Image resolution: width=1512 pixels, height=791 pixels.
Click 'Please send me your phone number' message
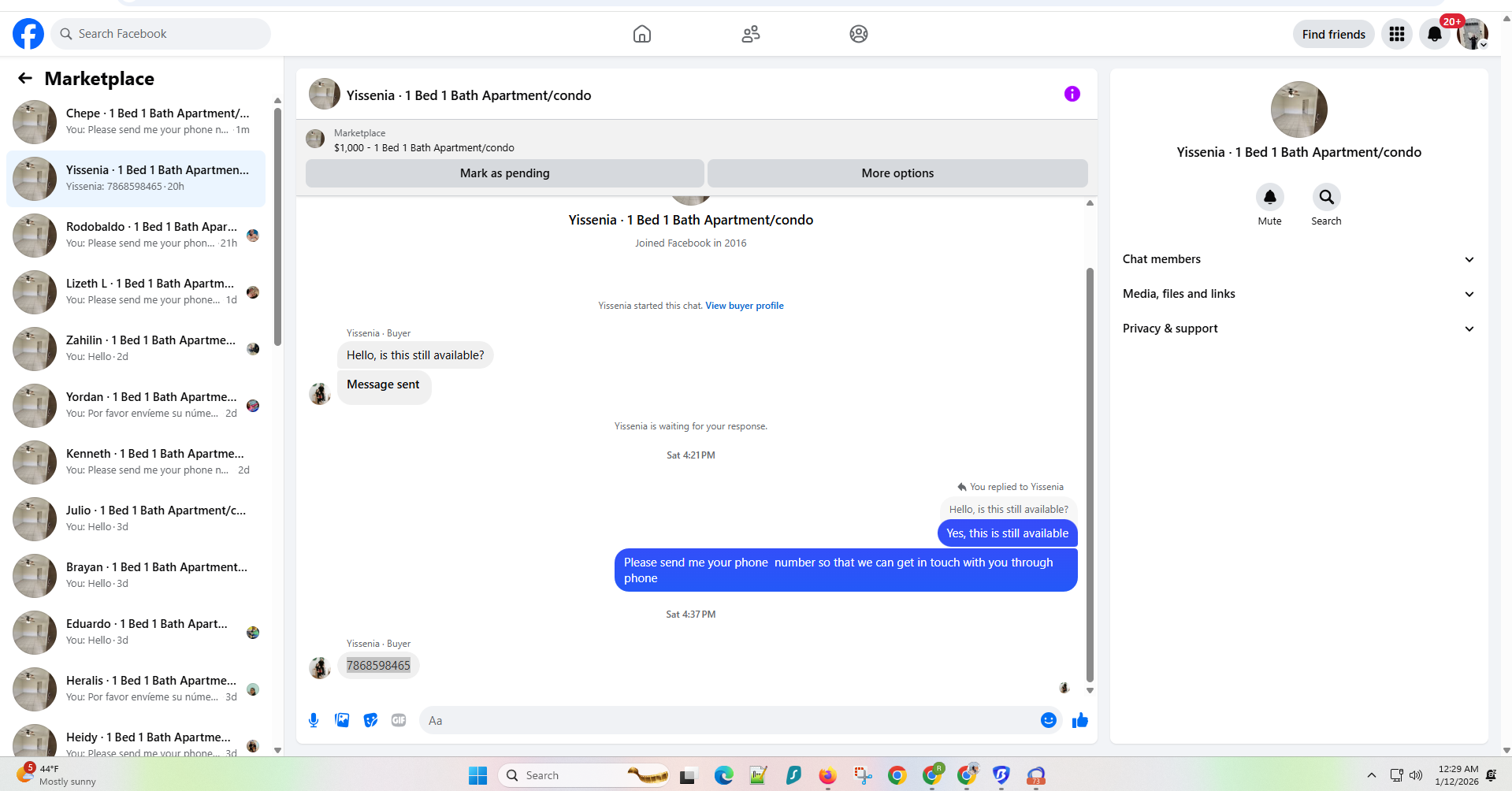[x=845, y=570]
